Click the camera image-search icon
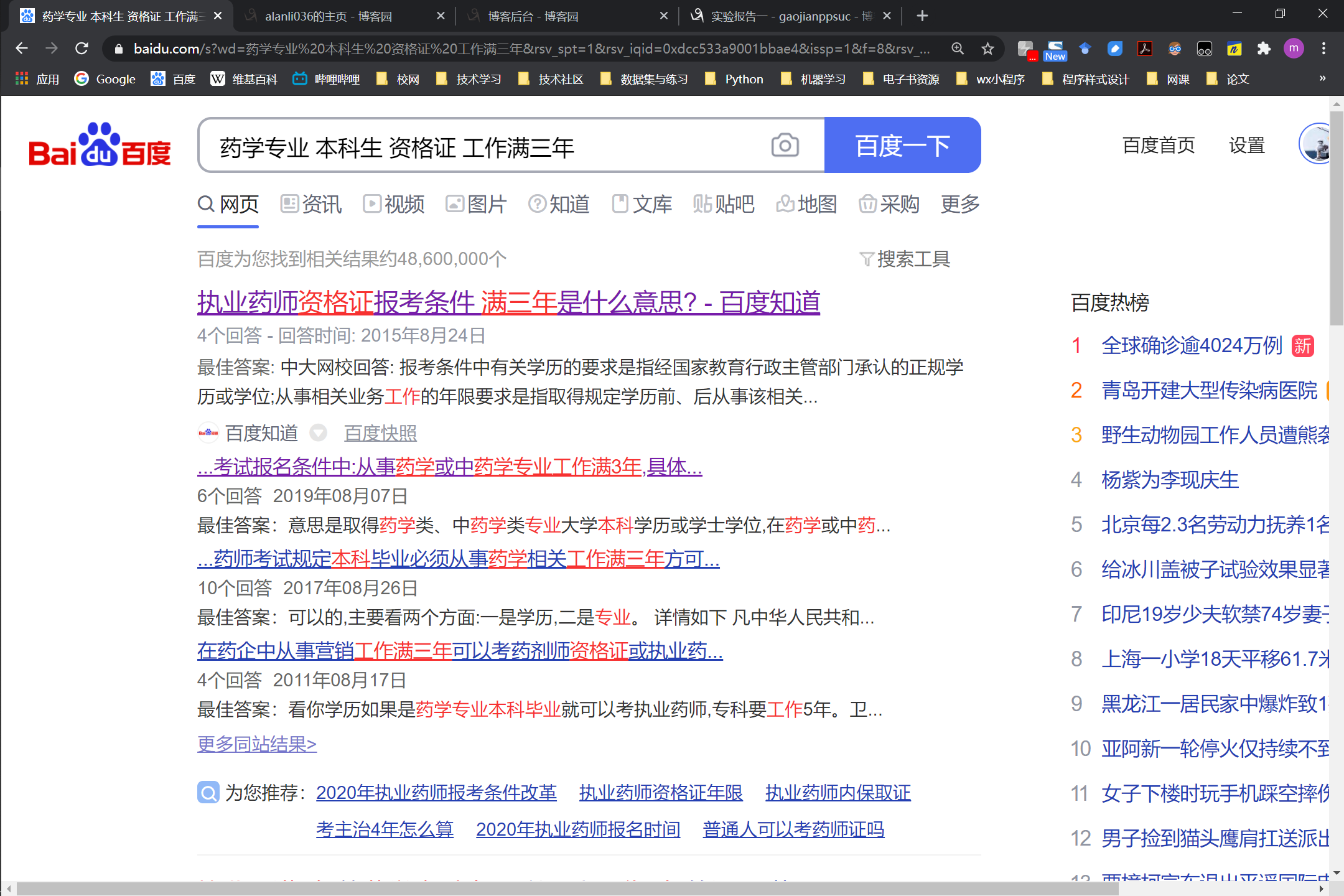1344x896 pixels. pyautogui.click(x=785, y=146)
